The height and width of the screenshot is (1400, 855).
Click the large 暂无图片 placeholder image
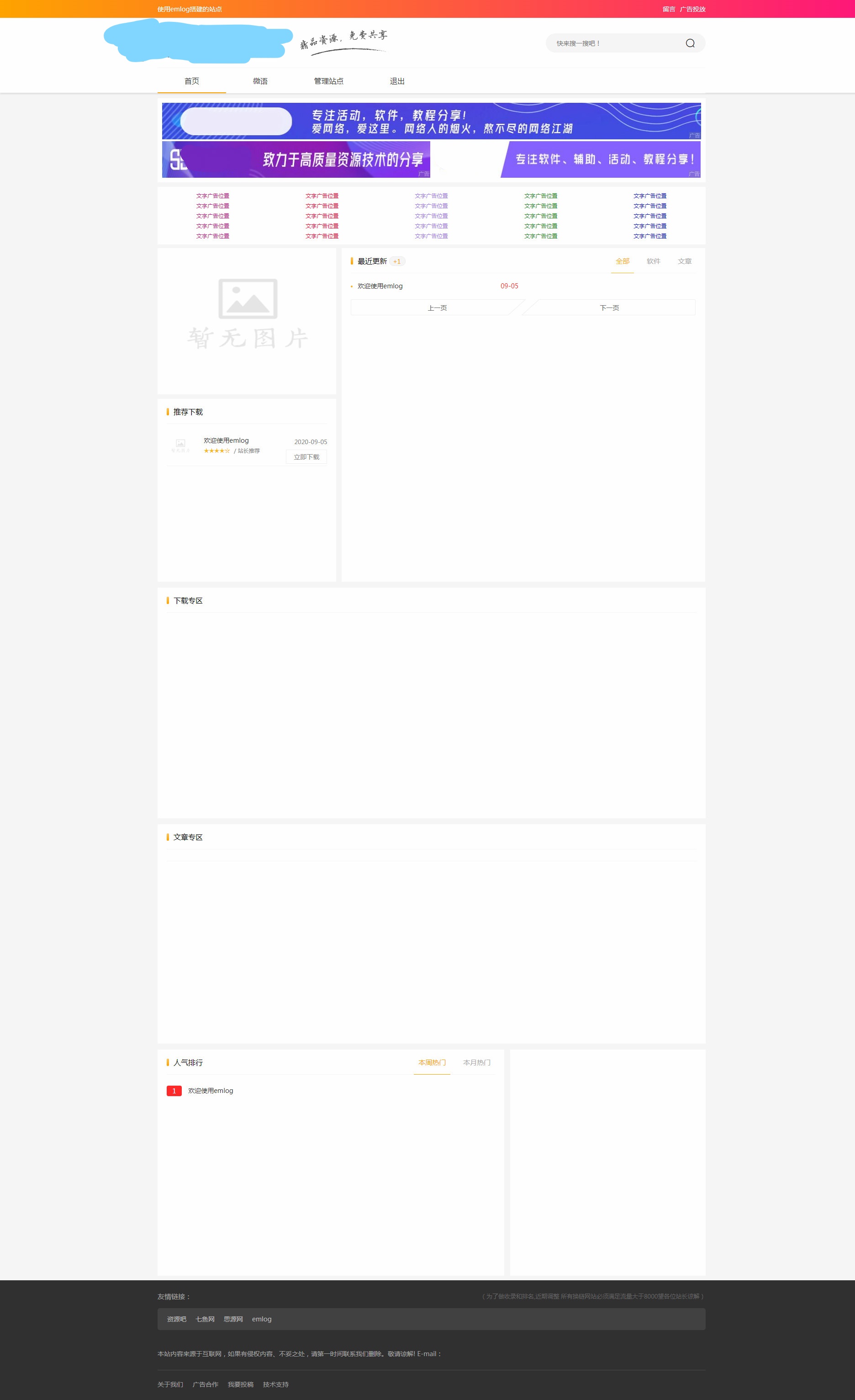247,314
